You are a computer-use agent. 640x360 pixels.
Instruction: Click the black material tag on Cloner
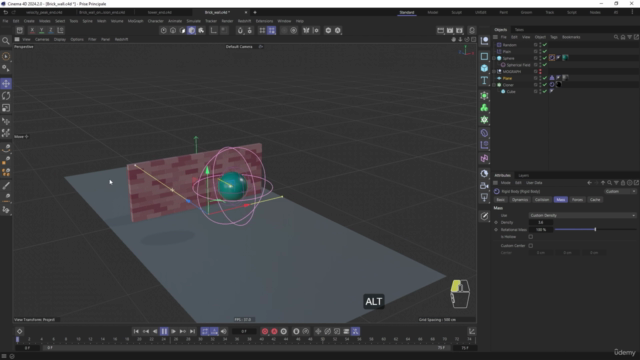coord(558,84)
